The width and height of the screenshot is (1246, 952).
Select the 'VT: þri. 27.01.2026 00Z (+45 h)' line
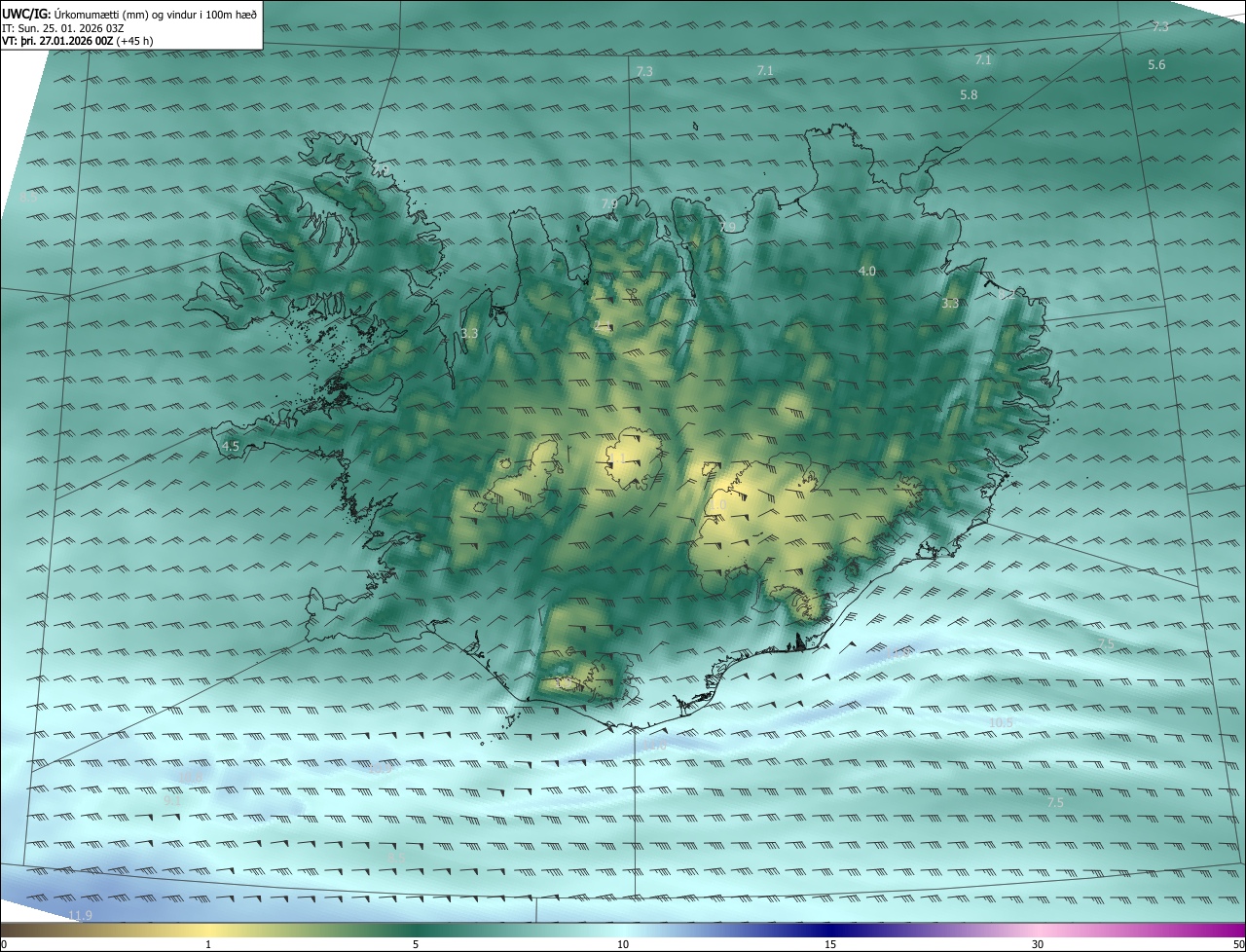point(78,41)
